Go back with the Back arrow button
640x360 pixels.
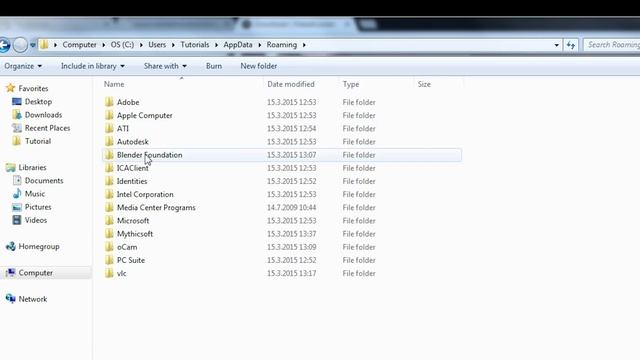coord(4,44)
